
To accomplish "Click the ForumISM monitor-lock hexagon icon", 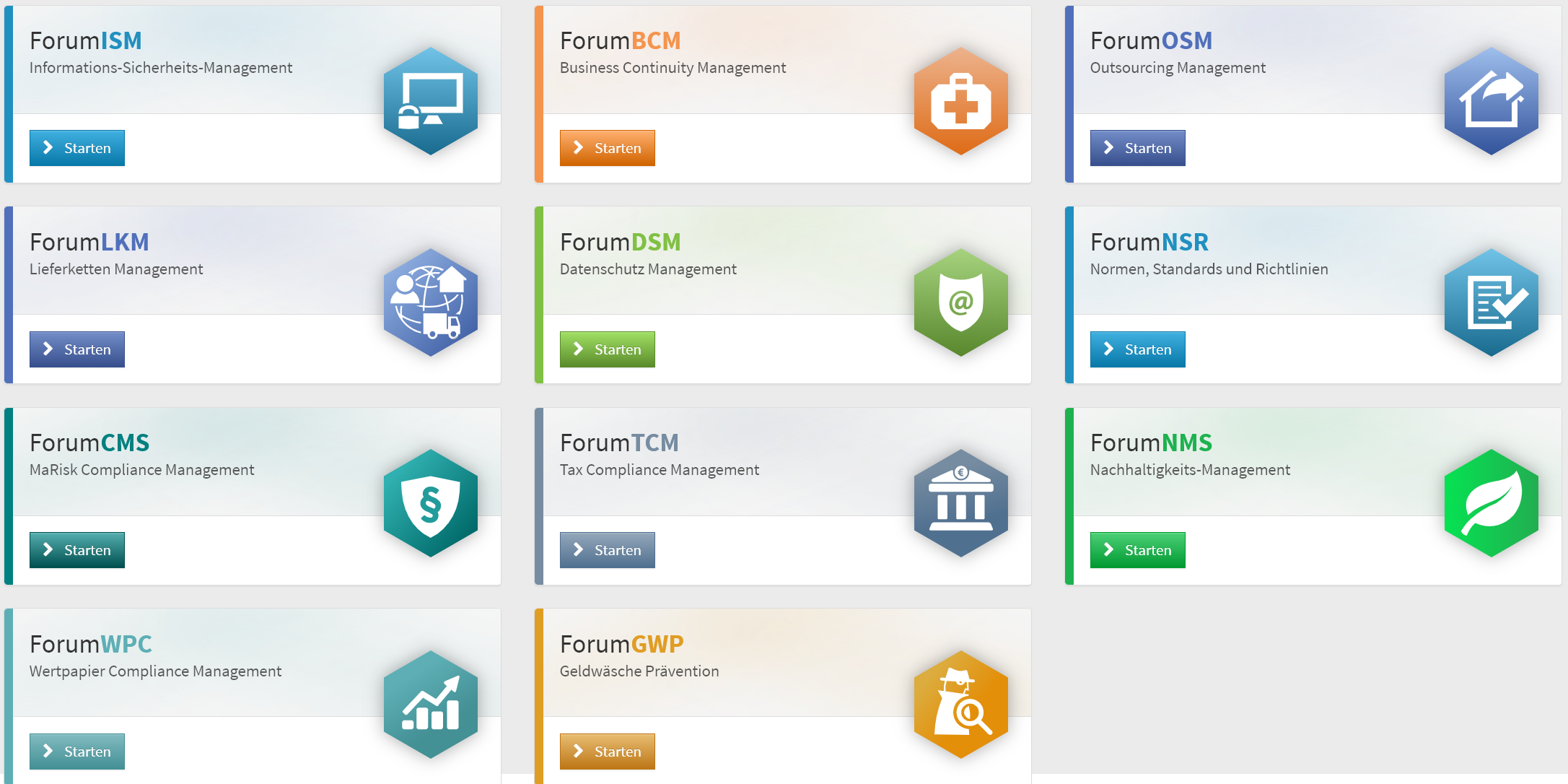I will pyautogui.click(x=431, y=101).
